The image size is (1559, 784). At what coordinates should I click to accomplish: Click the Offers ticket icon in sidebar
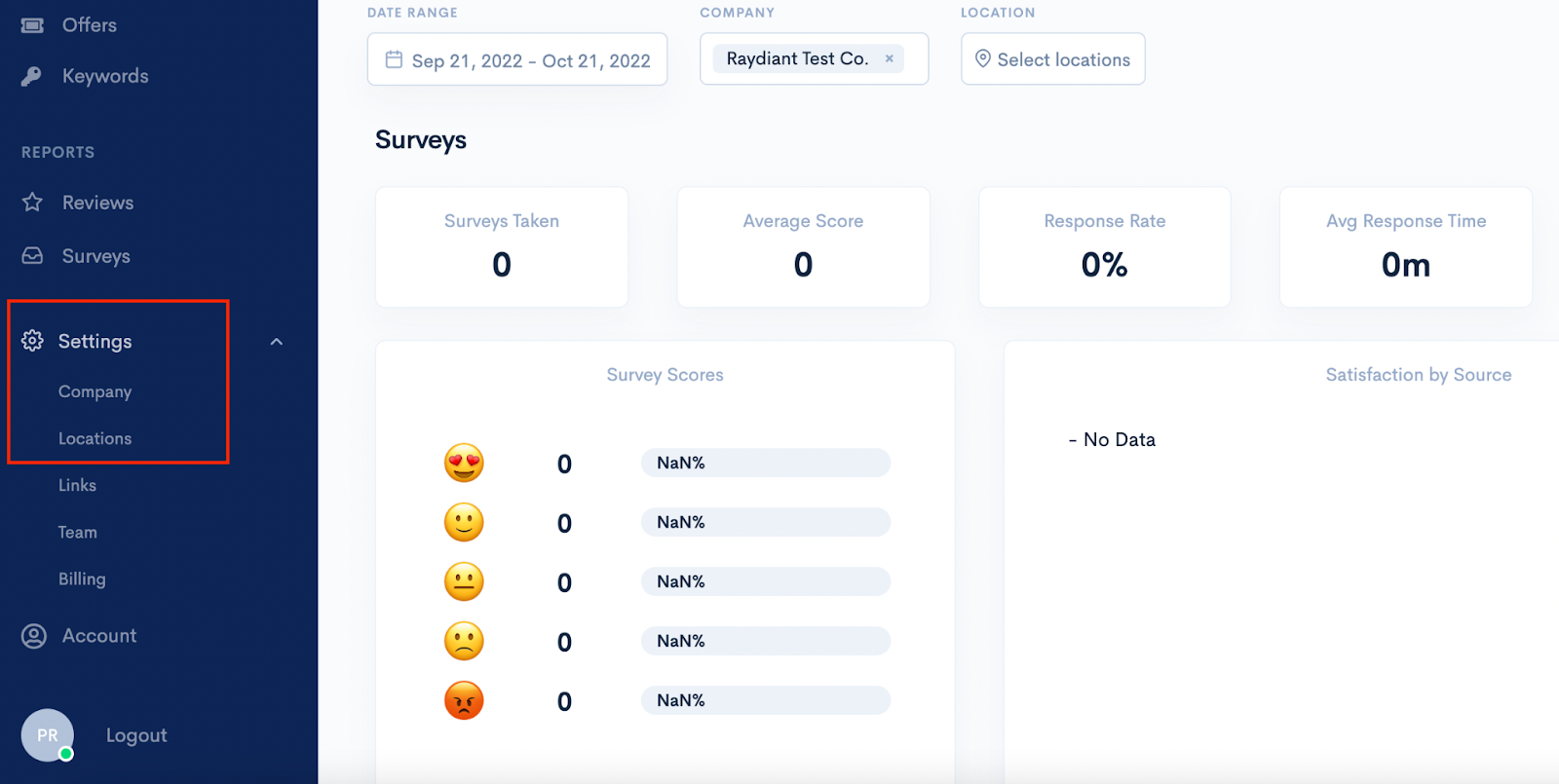[32, 25]
